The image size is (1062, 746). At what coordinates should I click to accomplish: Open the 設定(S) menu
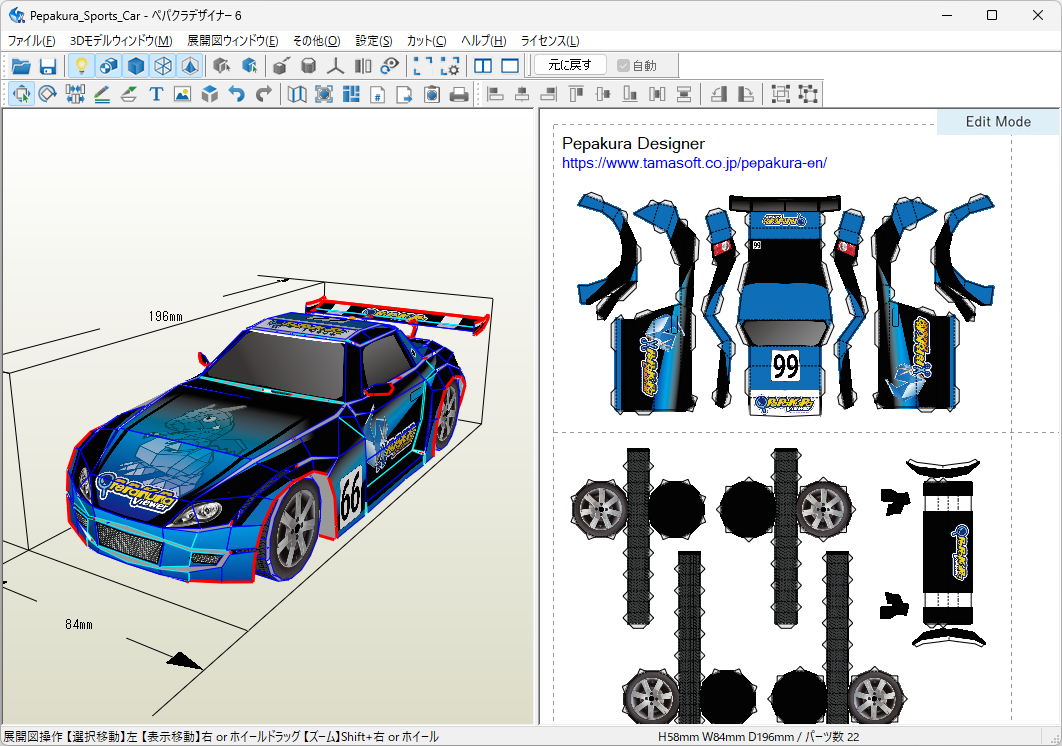click(374, 41)
